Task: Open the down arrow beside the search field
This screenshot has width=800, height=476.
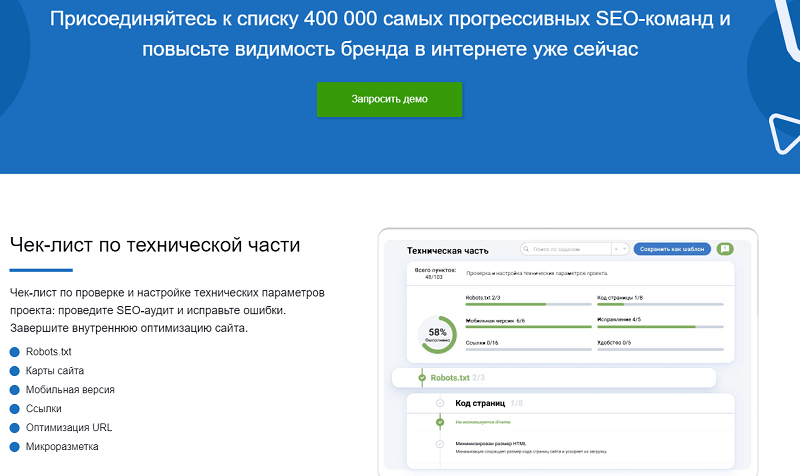Action: [x=624, y=249]
